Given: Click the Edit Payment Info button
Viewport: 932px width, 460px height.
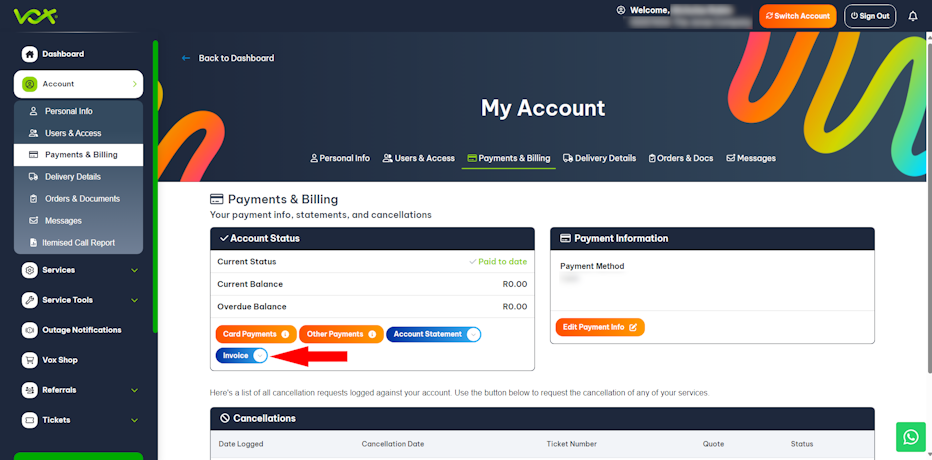Looking at the screenshot, I should (x=600, y=327).
